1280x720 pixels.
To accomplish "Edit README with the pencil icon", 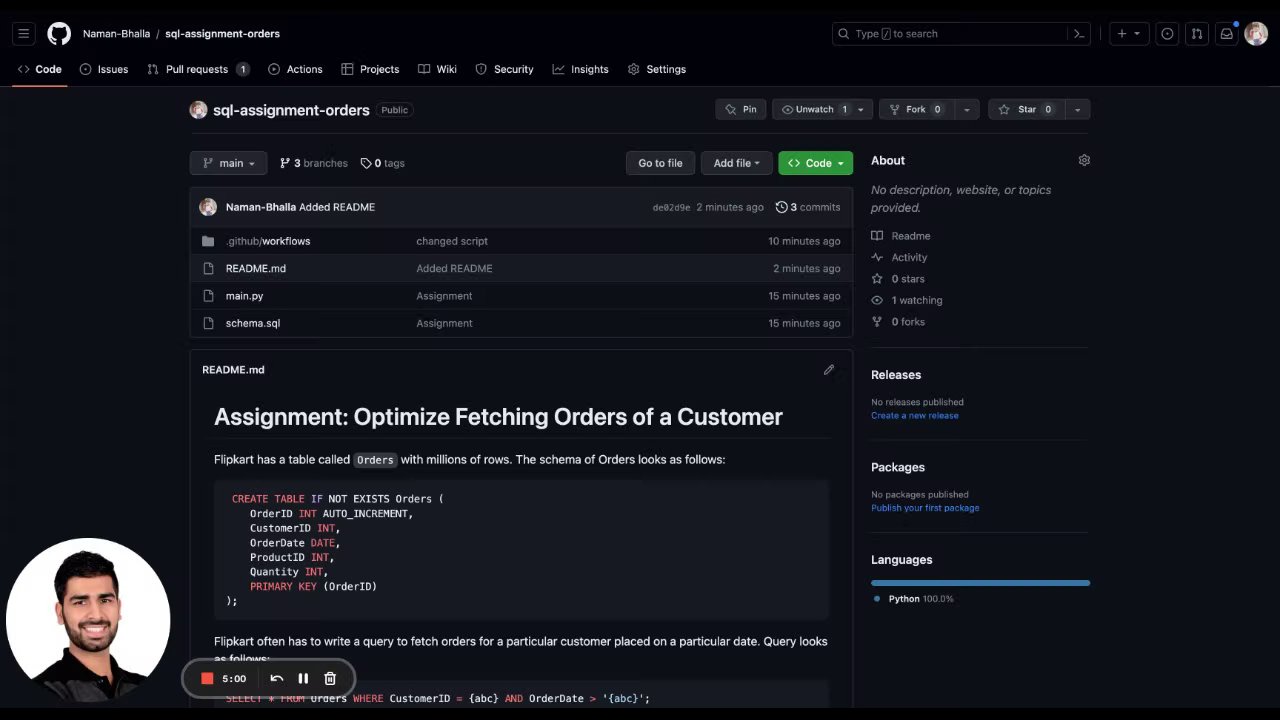I will [829, 370].
